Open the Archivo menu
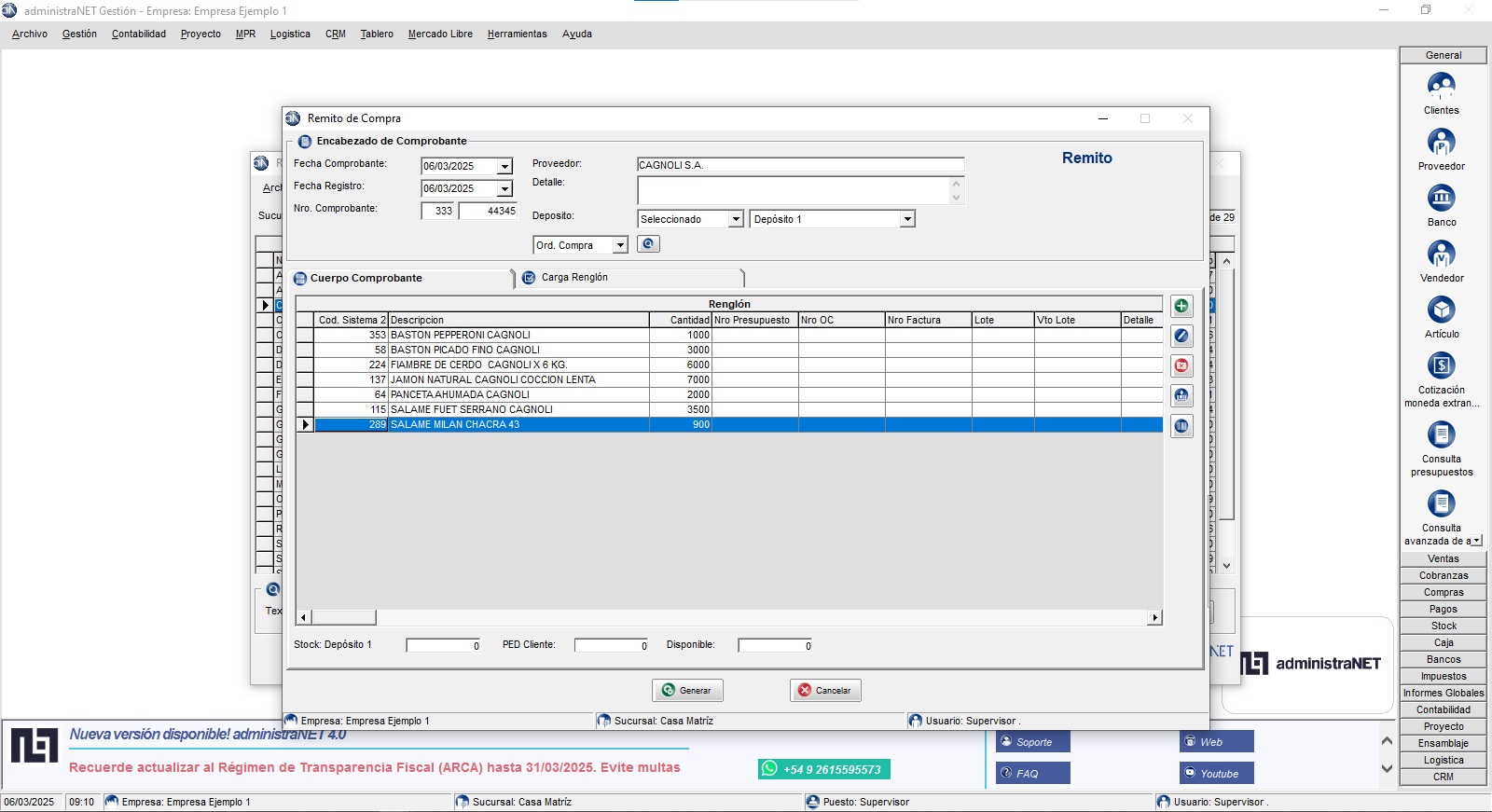This screenshot has height=812, width=1492. [30, 34]
